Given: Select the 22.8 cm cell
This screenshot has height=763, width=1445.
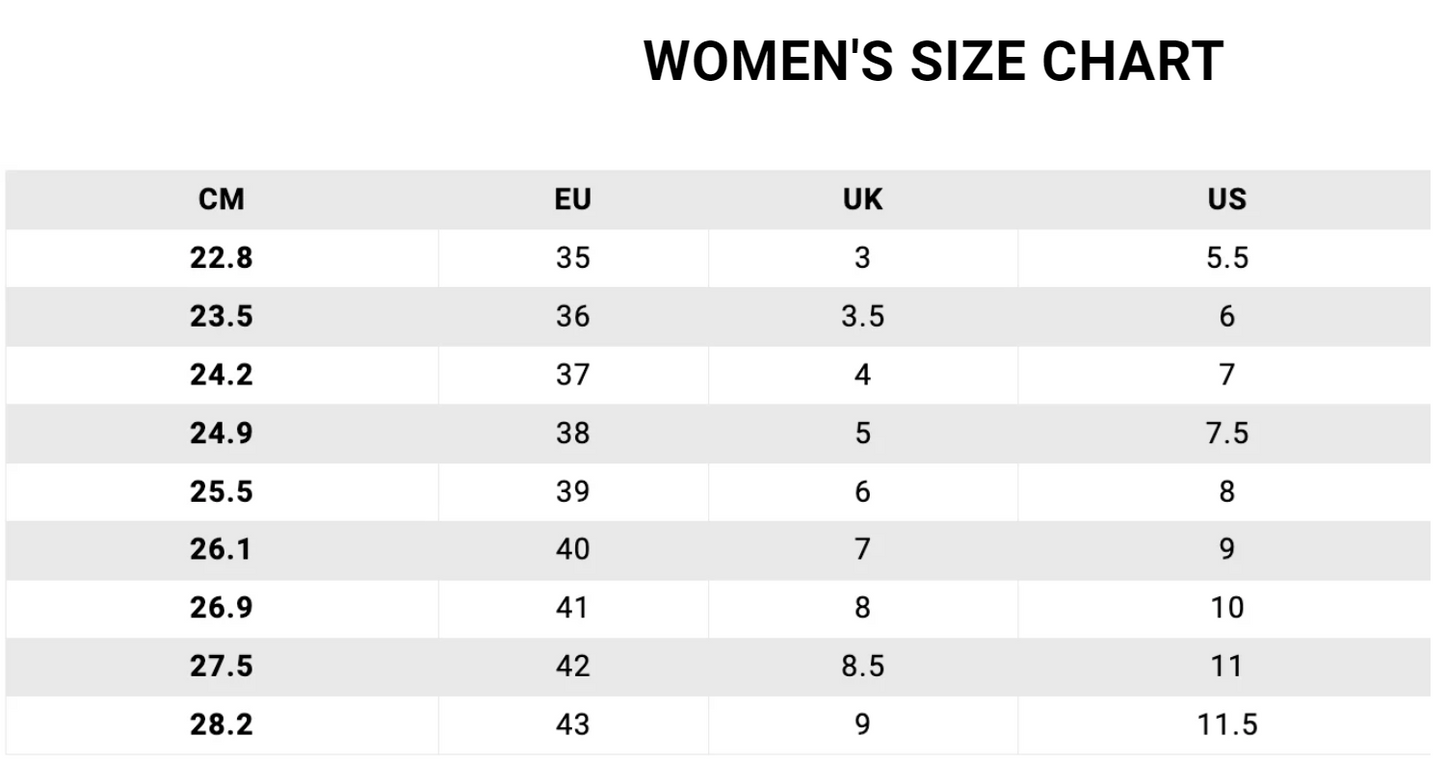Looking at the screenshot, I should (x=221, y=258).
